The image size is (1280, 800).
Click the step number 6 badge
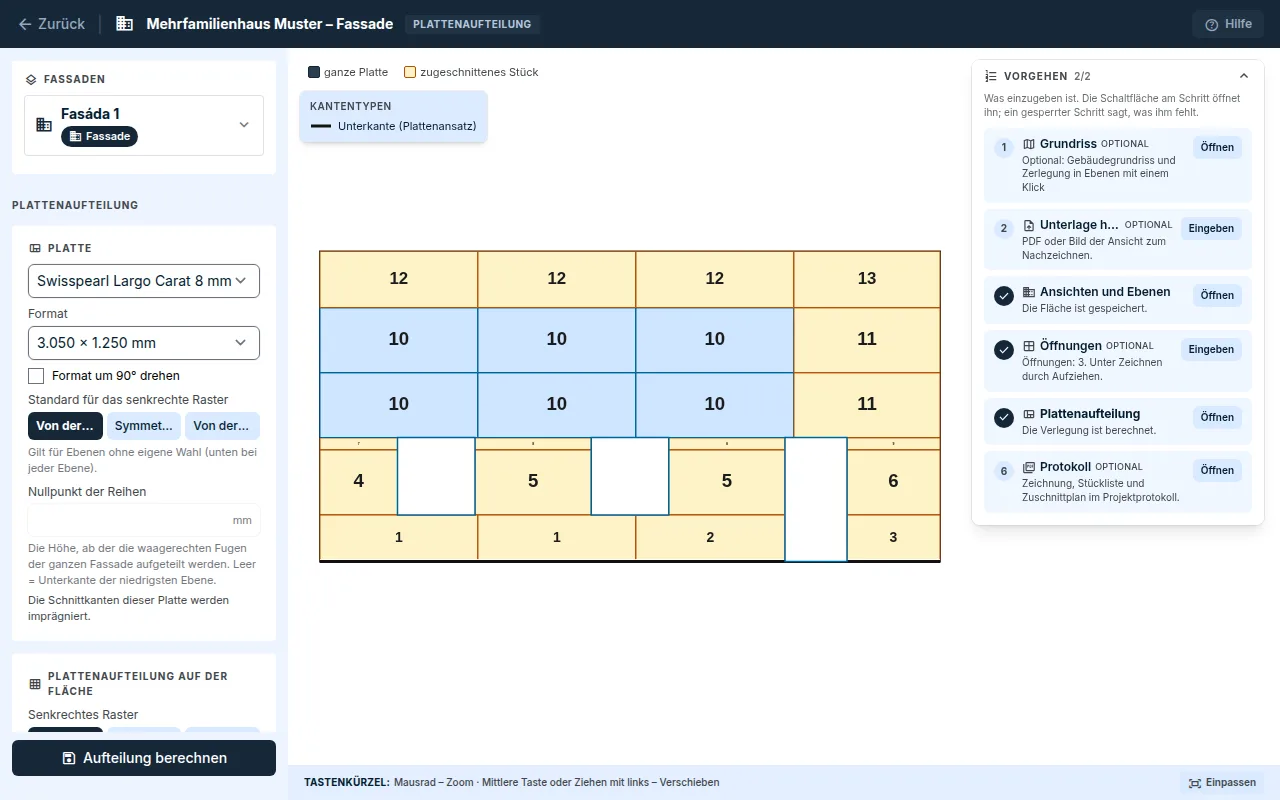[x=1004, y=471]
